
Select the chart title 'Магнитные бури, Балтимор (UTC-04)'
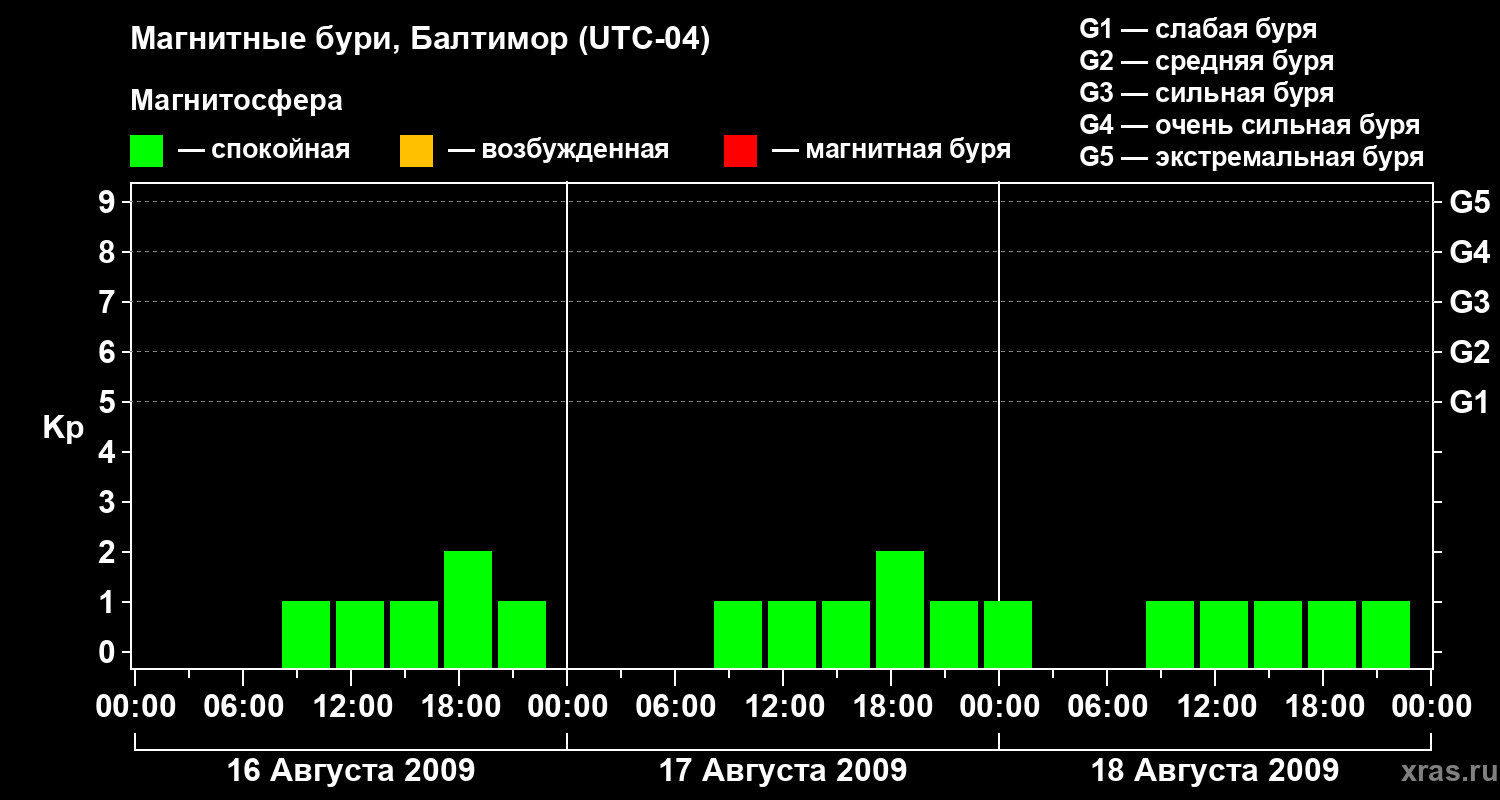(420, 40)
